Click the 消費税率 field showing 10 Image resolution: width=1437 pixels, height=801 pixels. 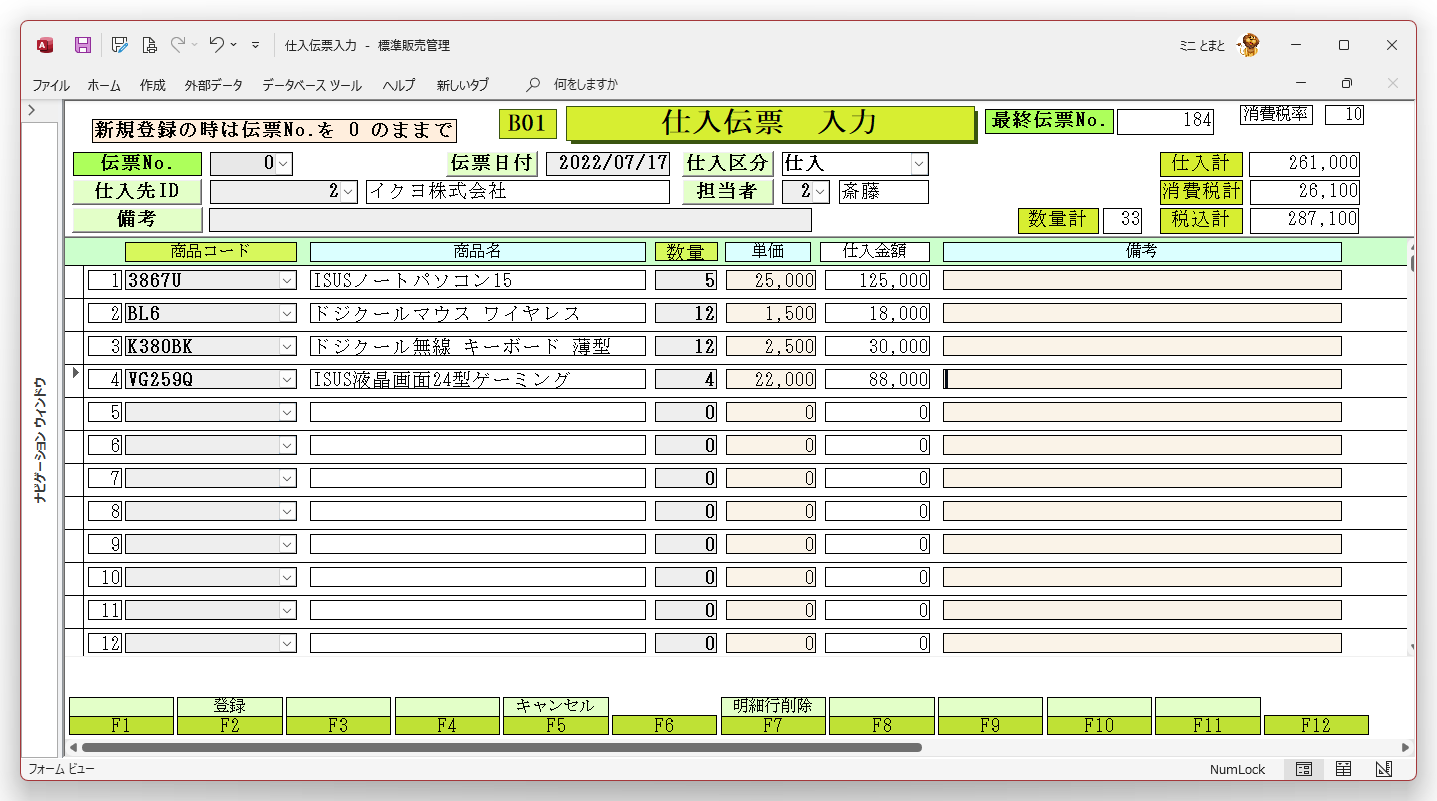tap(1345, 115)
